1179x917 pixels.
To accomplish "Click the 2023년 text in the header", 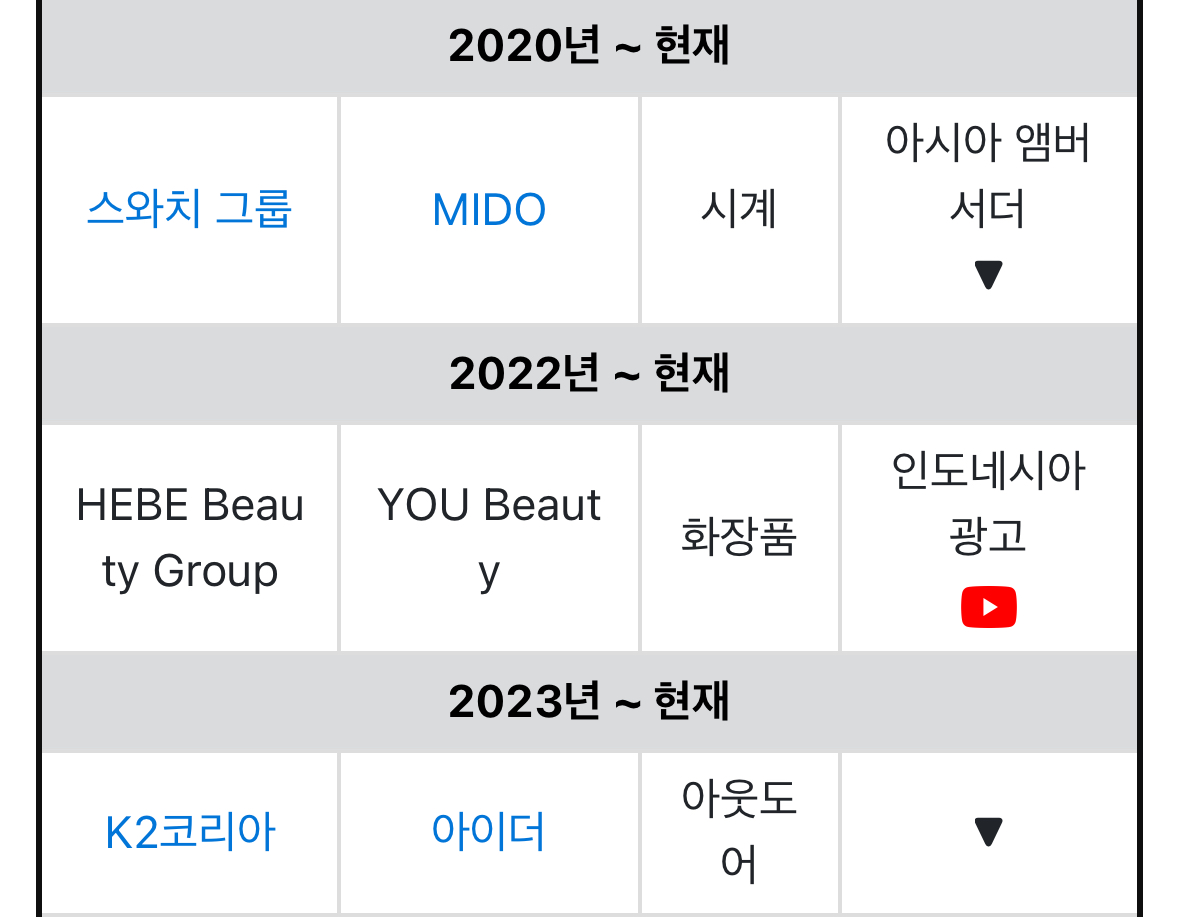I will click(524, 701).
